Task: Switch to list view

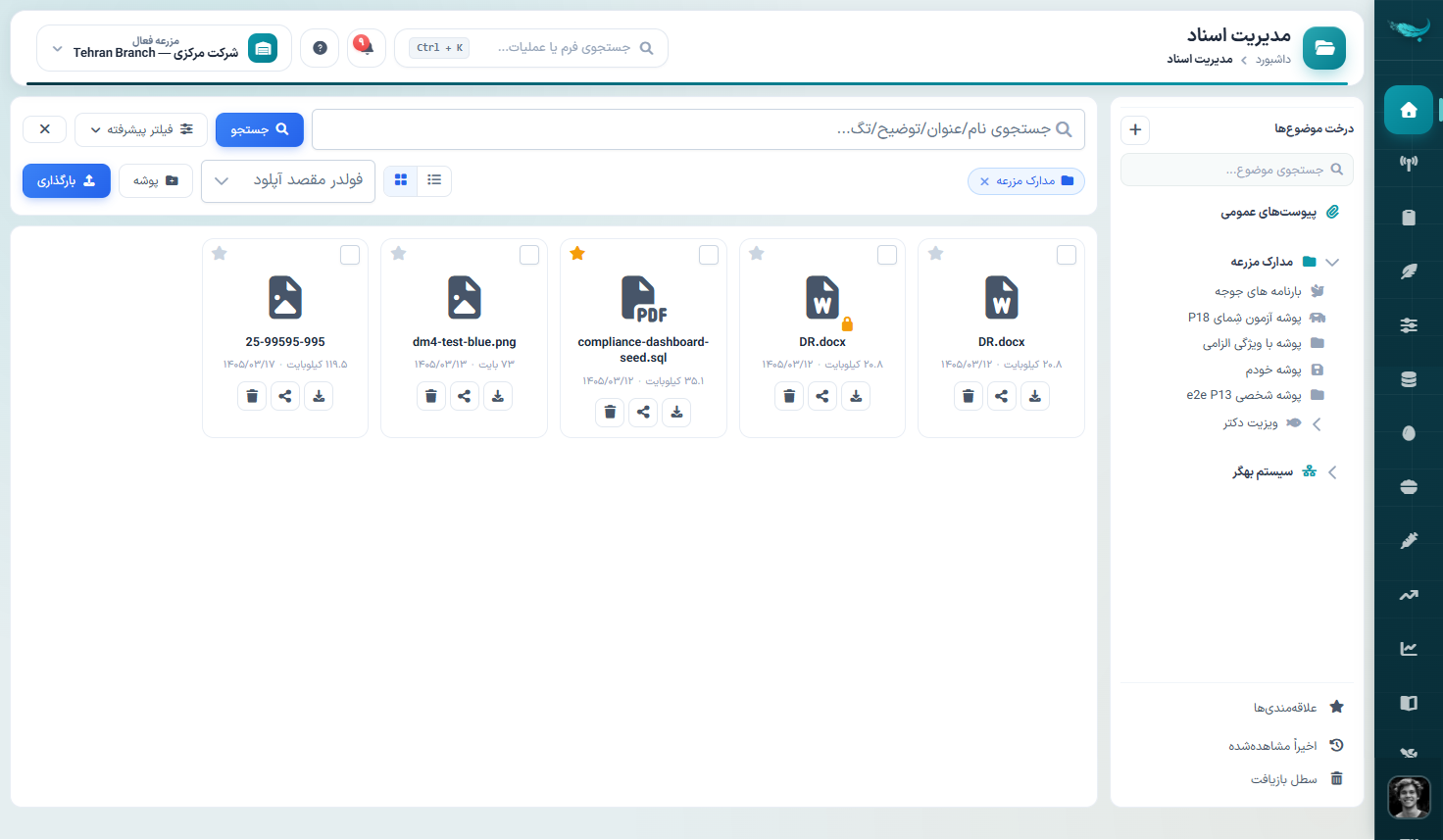Action: 434,180
